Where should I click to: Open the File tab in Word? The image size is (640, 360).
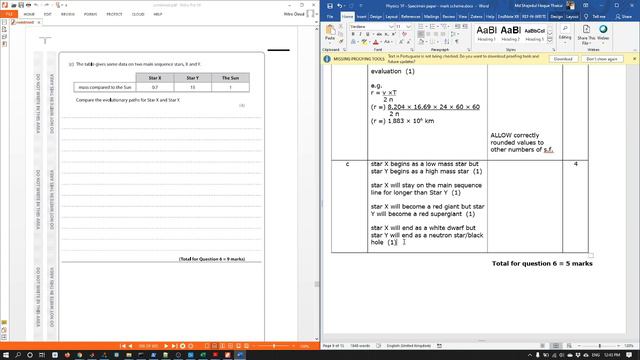(x=330, y=17)
